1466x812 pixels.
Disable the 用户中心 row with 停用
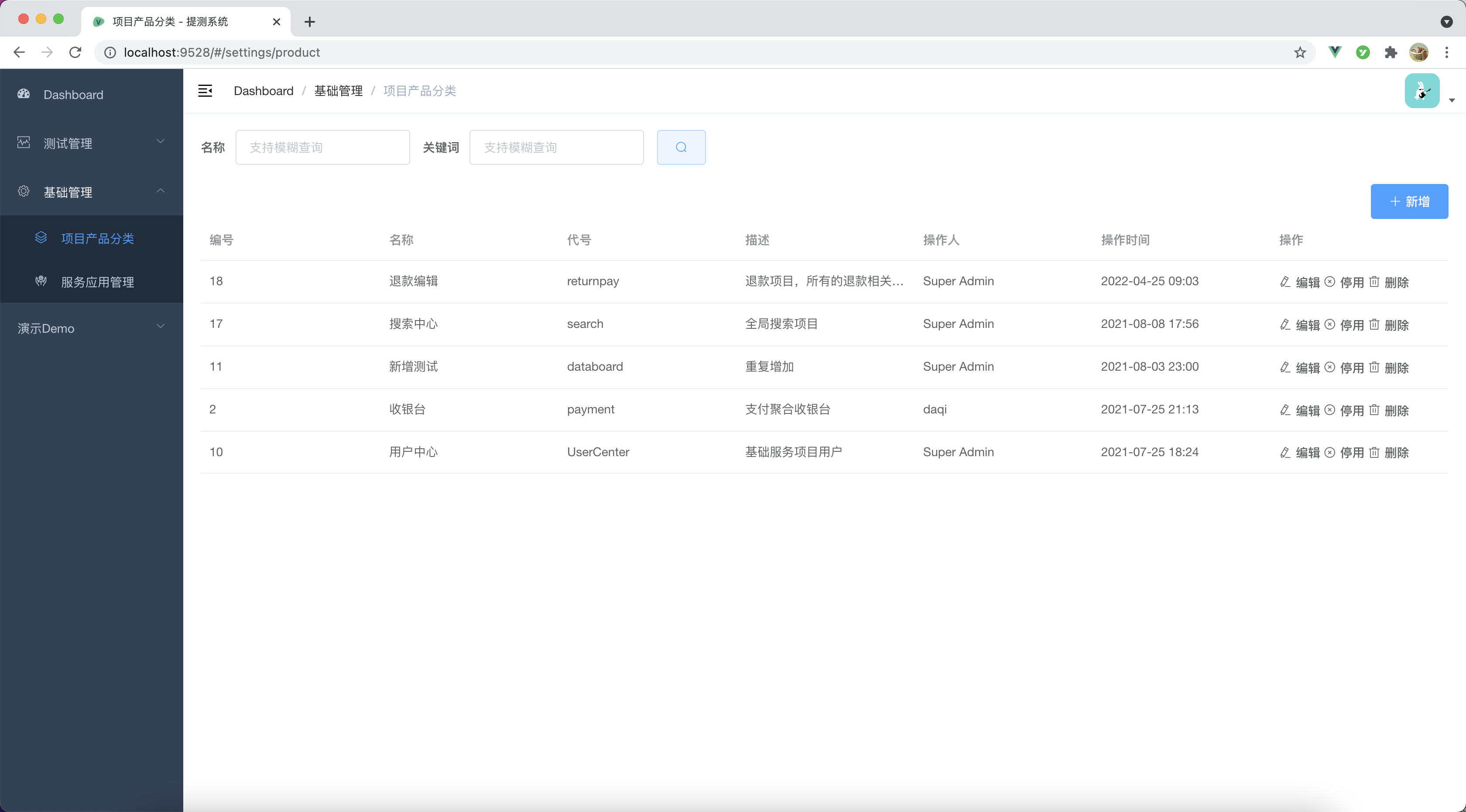1344,453
